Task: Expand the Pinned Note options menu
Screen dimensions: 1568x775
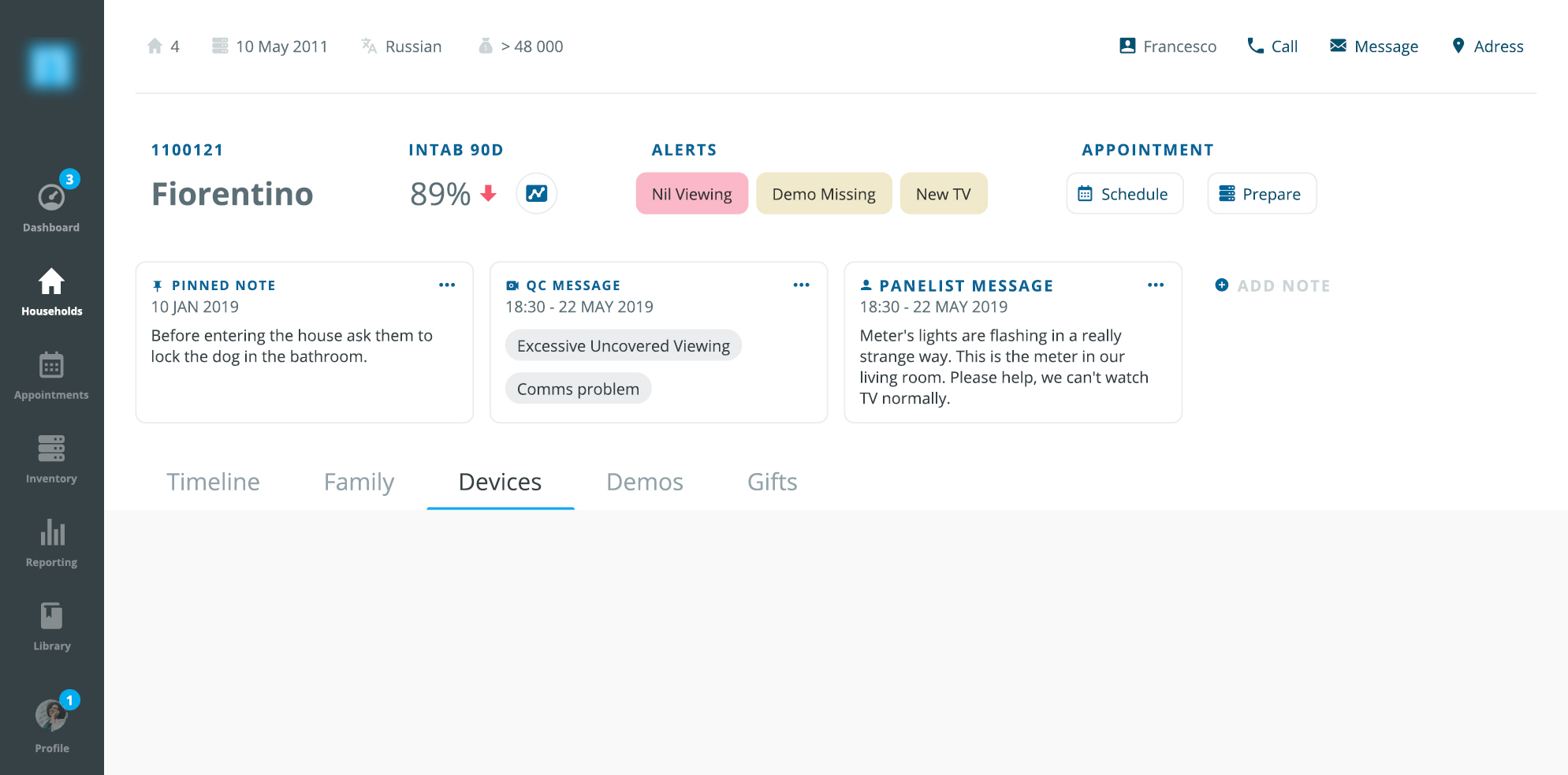Action: pyautogui.click(x=447, y=285)
